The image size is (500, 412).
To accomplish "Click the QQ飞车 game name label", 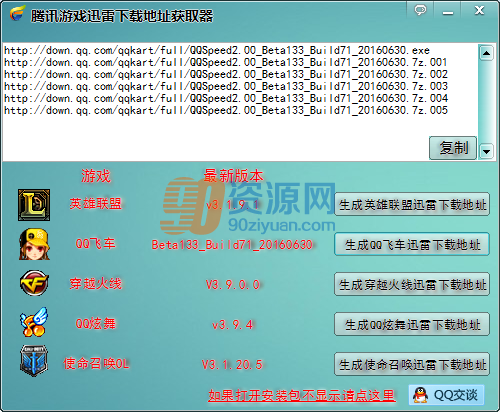I will pyautogui.click(x=96, y=244).
